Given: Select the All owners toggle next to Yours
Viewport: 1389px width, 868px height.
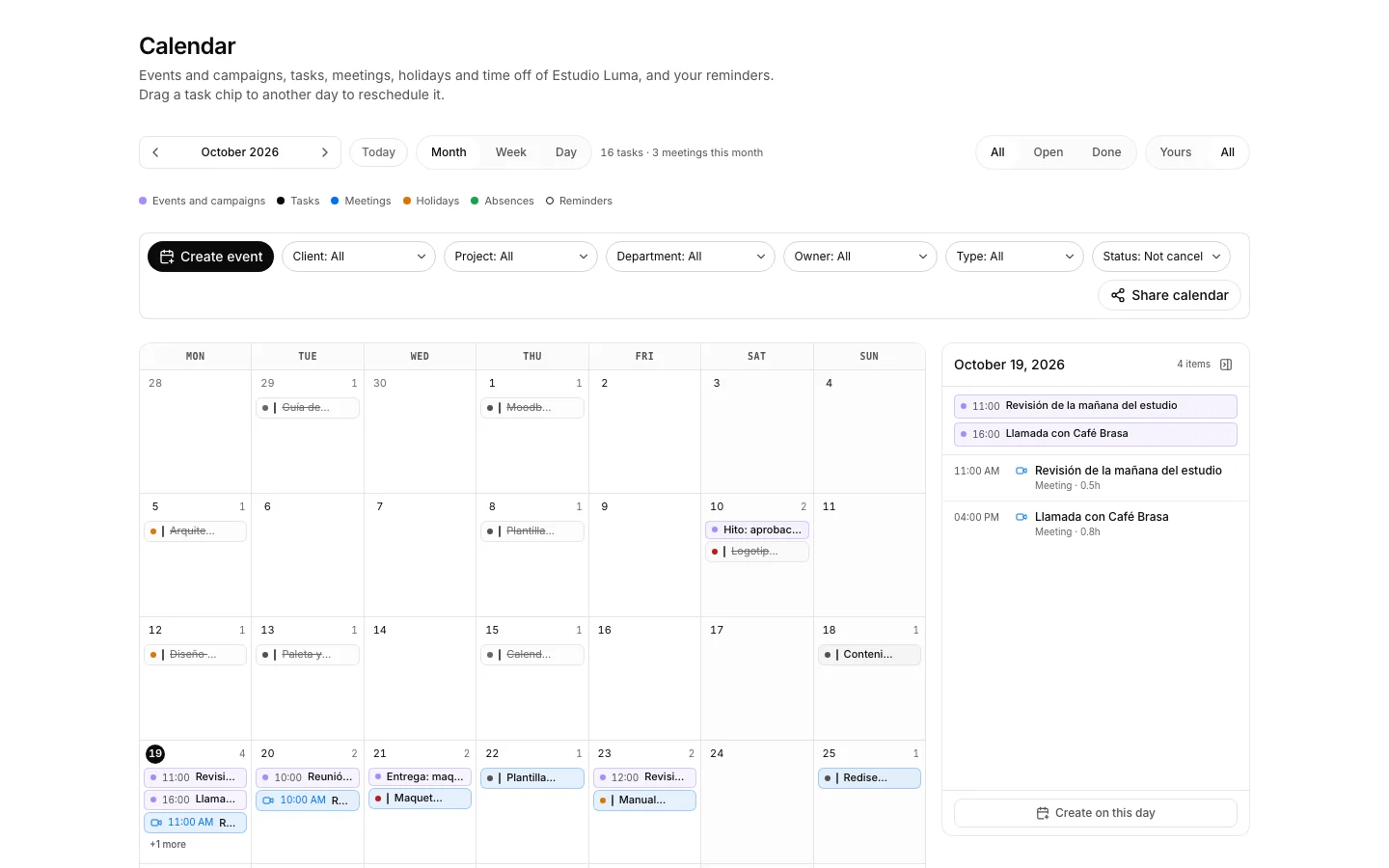Looking at the screenshot, I should [1228, 152].
